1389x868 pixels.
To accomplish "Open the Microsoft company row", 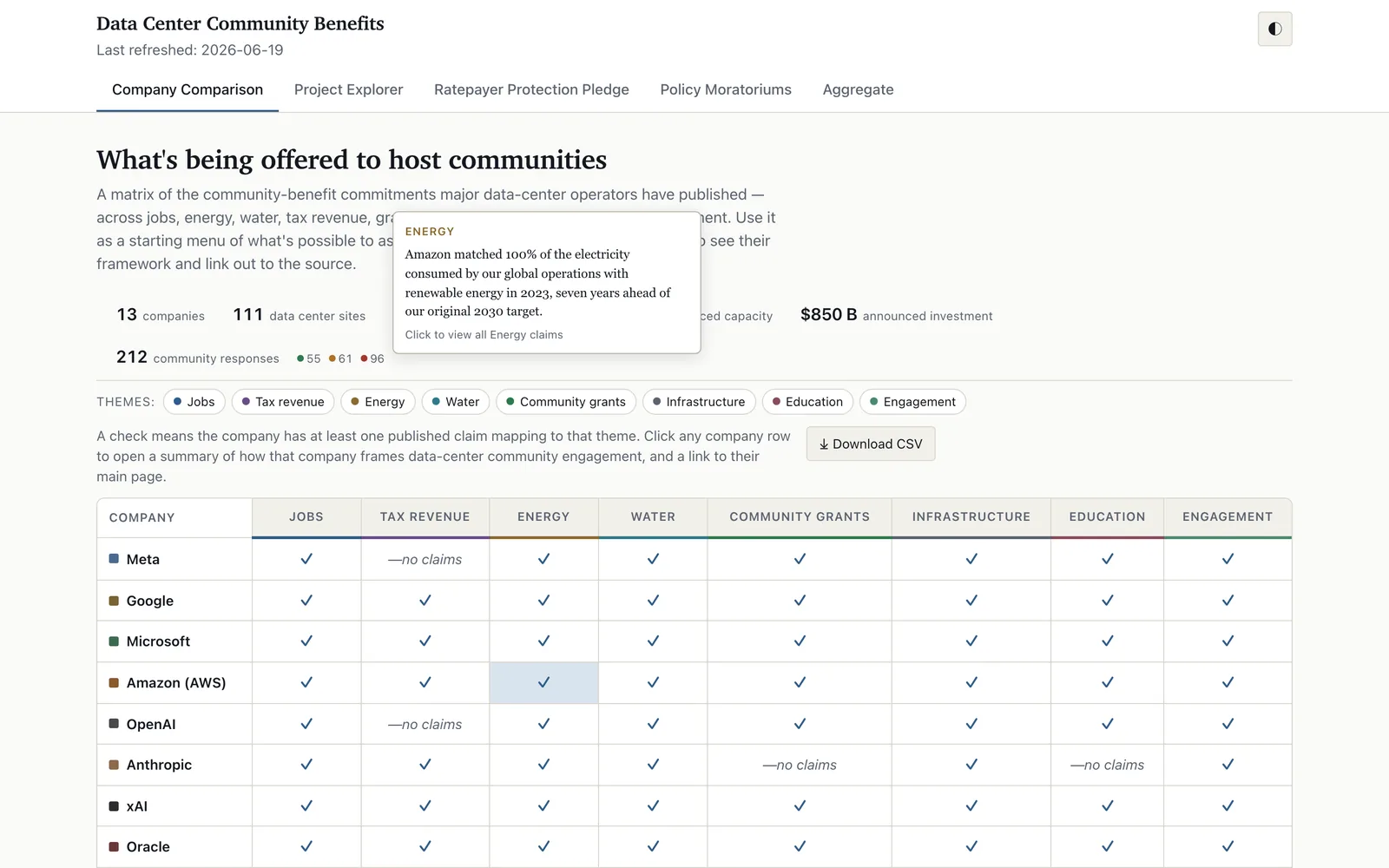I will [694, 641].
